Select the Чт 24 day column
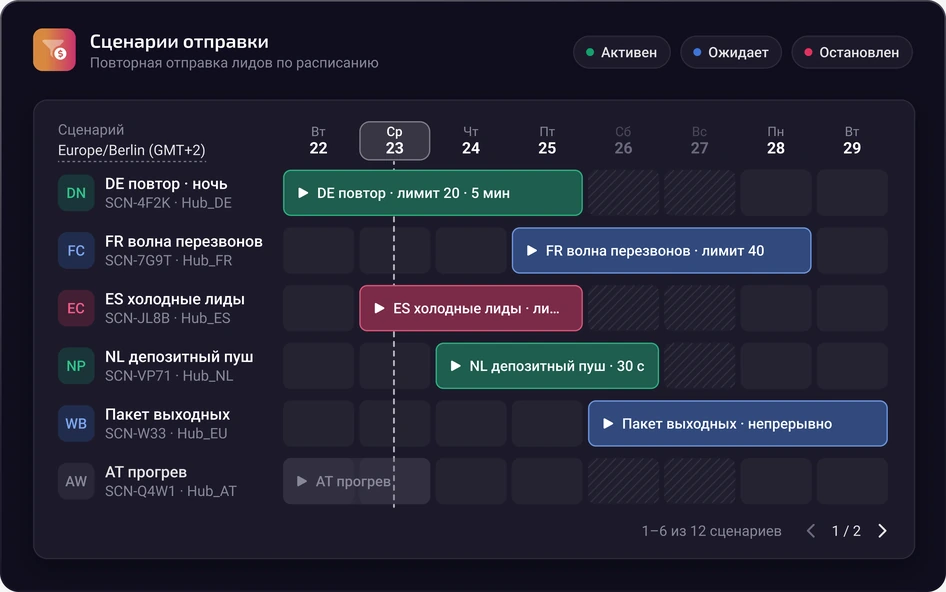Screen dimensions: 946x592 pos(471,141)
